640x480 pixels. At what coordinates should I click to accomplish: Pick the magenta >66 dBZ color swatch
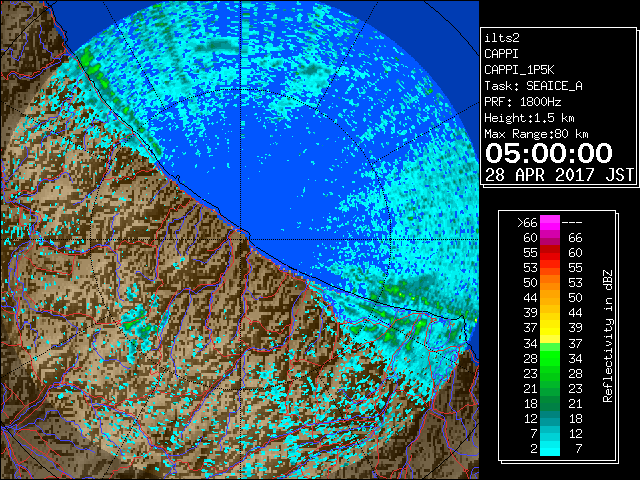pyautogui.click(x=550, y=223)
